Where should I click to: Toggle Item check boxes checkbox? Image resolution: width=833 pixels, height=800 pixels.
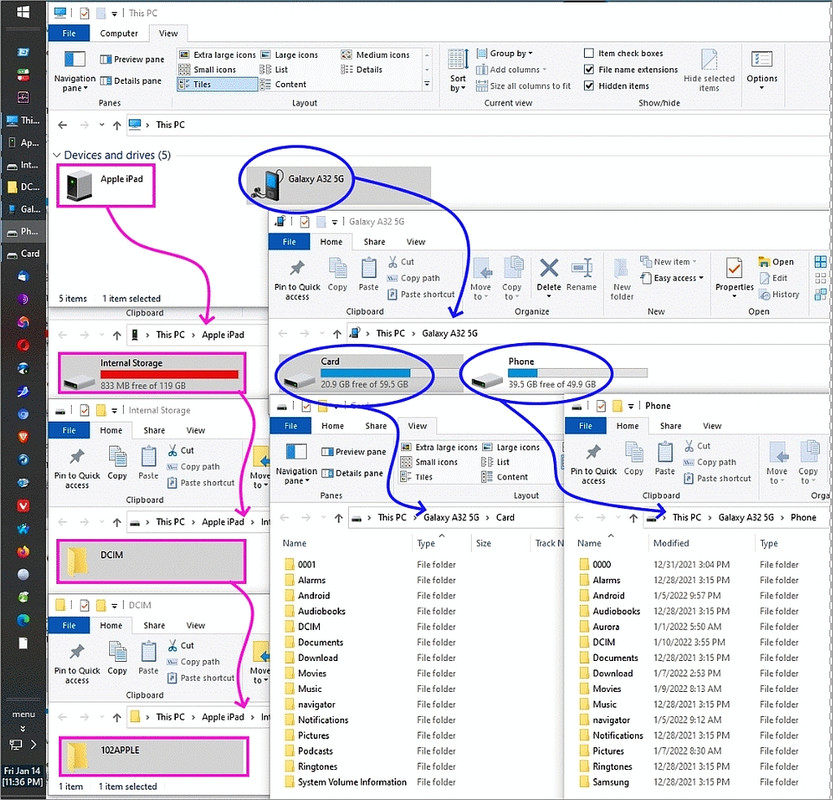point(589,53)
